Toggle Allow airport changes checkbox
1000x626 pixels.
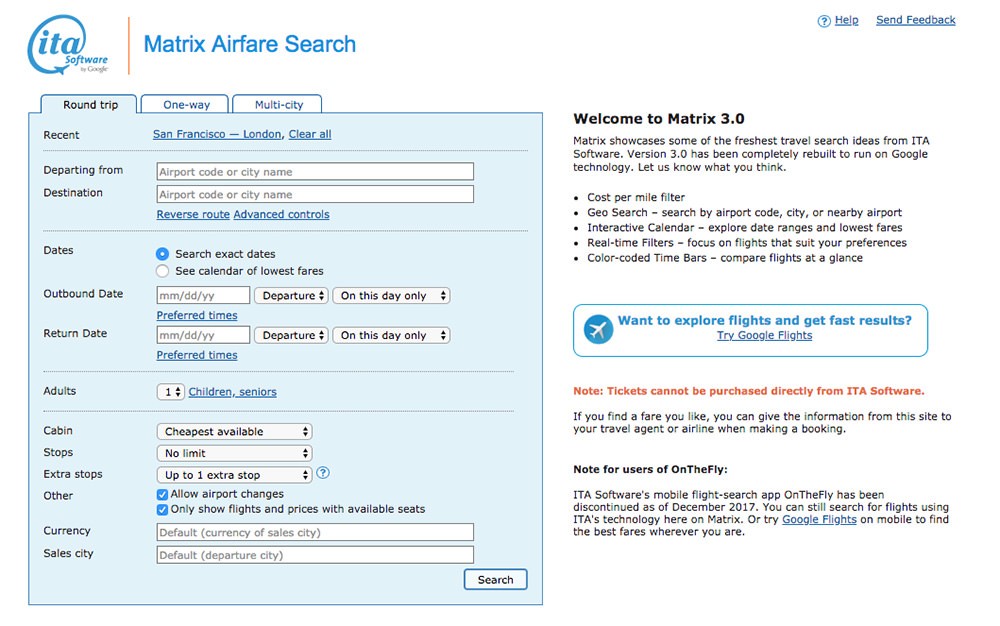click(x=162, y=494)
